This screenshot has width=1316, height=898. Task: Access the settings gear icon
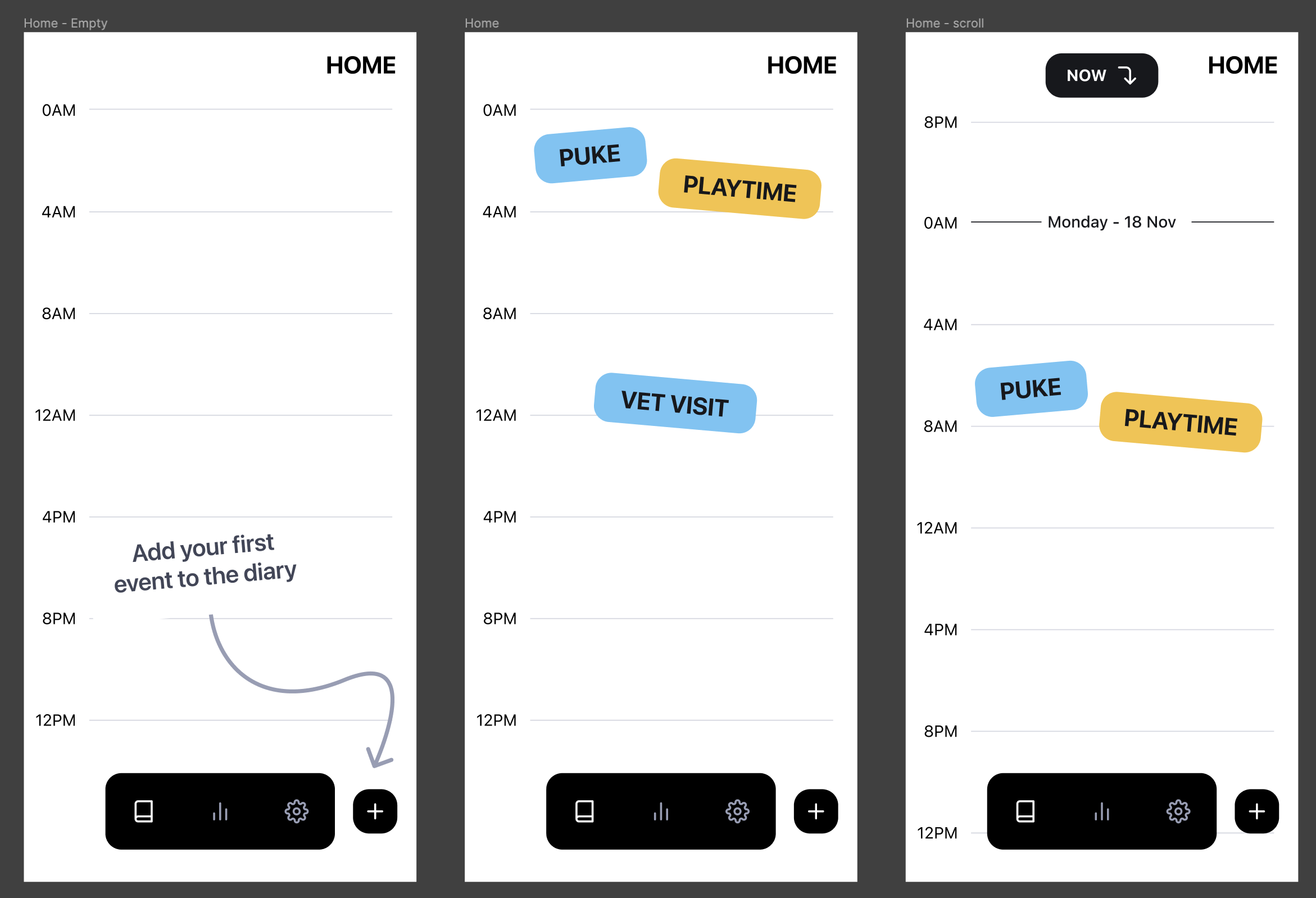(x=297, y=811)
